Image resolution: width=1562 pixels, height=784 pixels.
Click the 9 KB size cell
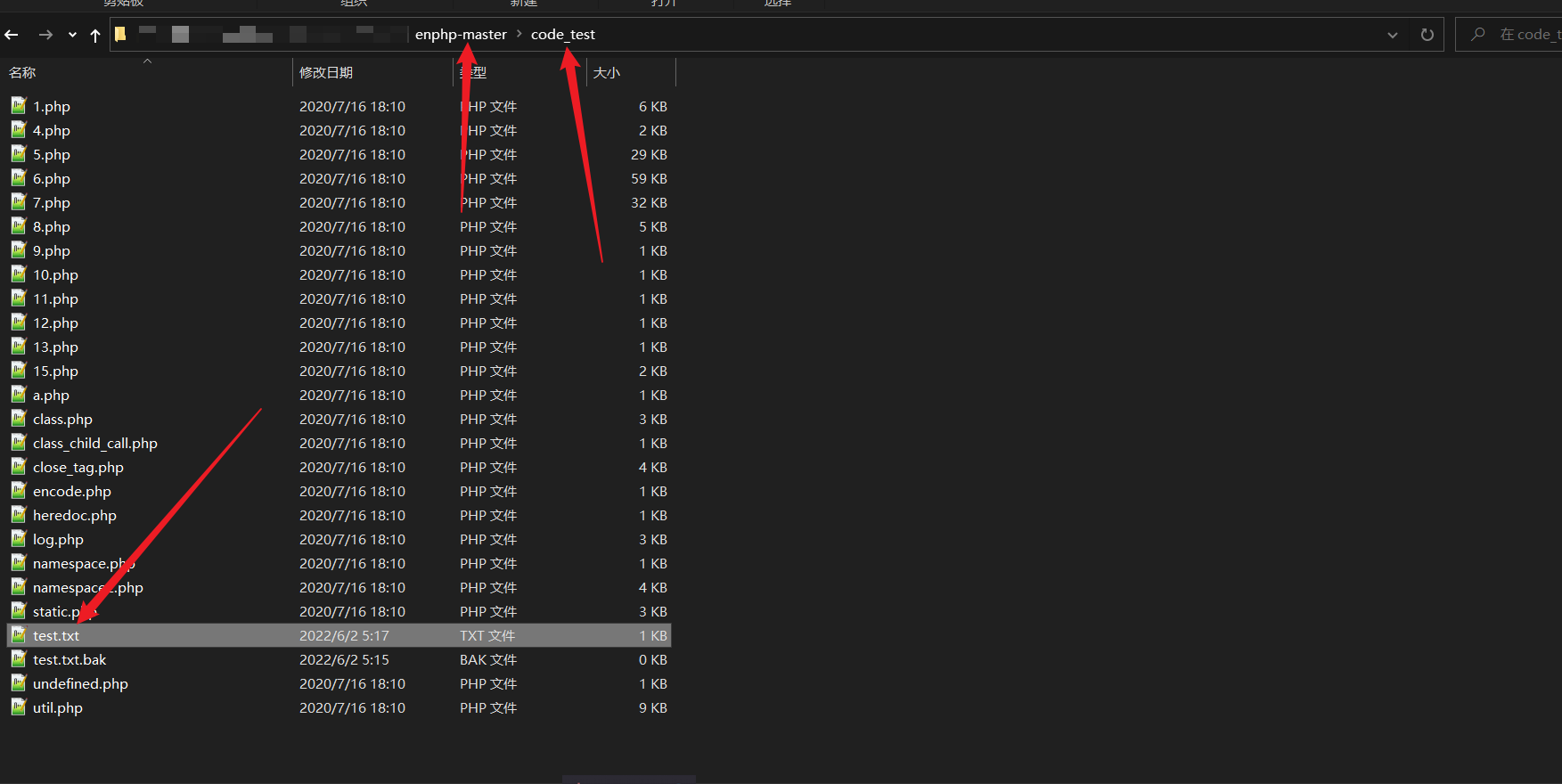pos(653,708)
